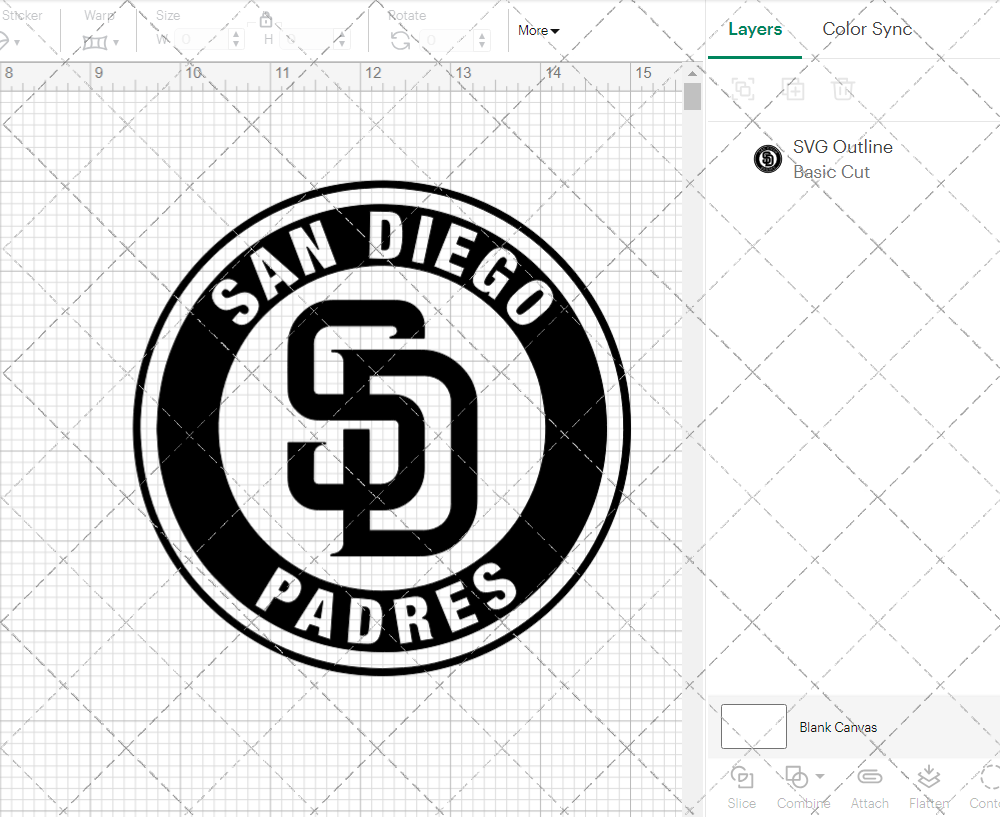Image resolution: width=1000 pixels, height=817 pixels.
Task: Click the Blank Canvas label
Action: 838,727
